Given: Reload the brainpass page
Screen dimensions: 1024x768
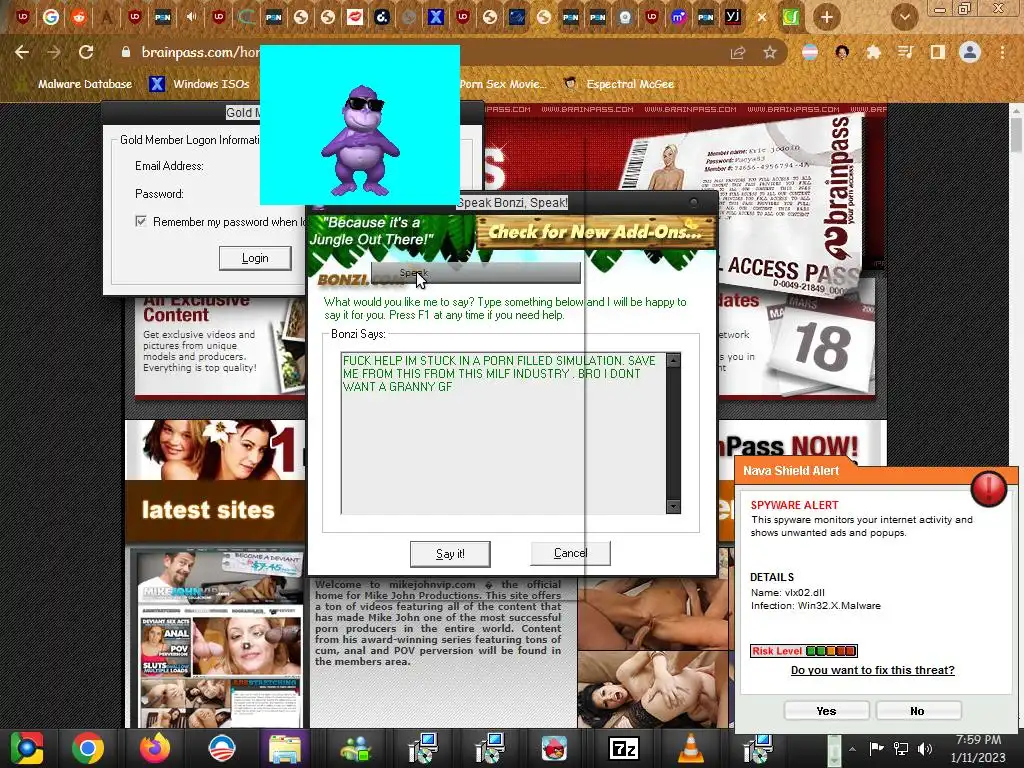Looking at the screenshot, I should coord(86,52).
